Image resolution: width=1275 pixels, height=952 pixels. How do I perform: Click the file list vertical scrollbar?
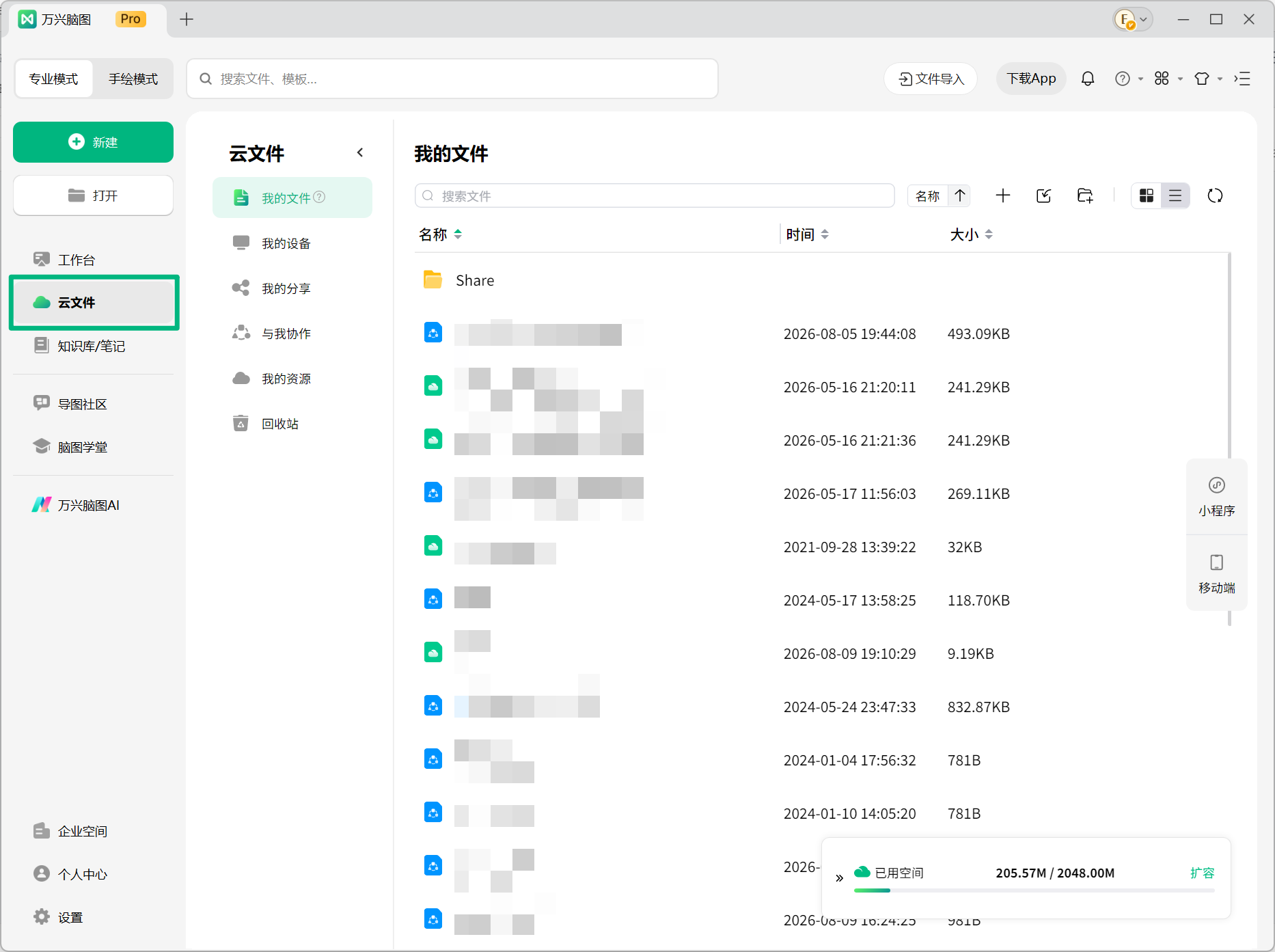point(1229,355)
